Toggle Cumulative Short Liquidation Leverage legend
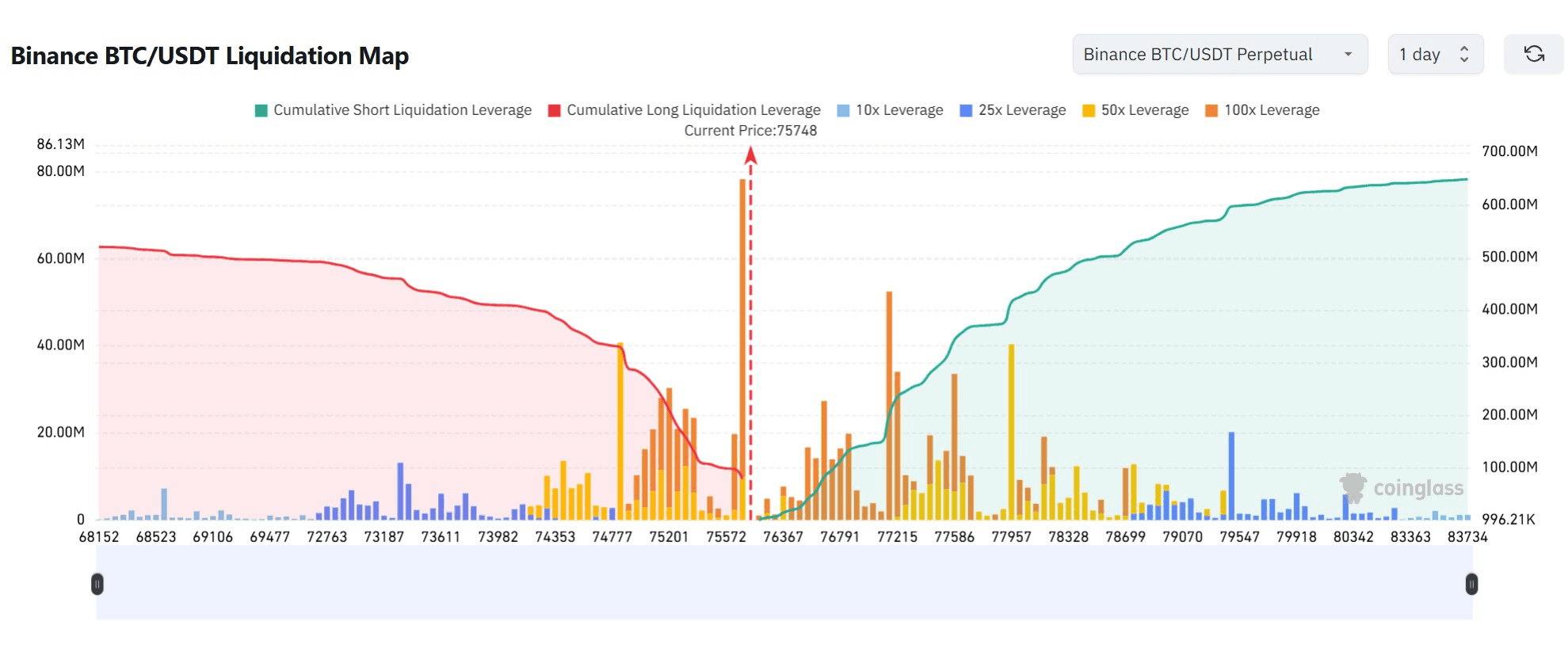The width and height of the screenshot is (1568, 664). coord(393,110)
